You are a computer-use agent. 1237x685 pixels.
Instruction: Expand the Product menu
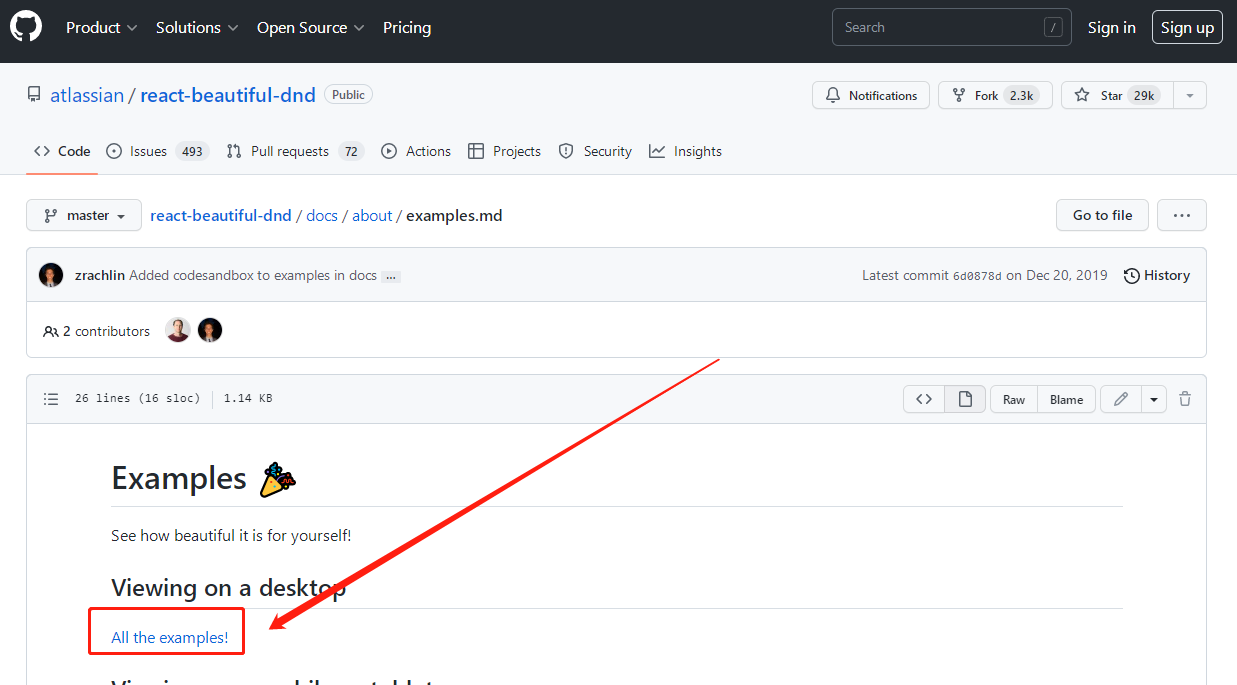pyautogui.click(x=101, y=28)
